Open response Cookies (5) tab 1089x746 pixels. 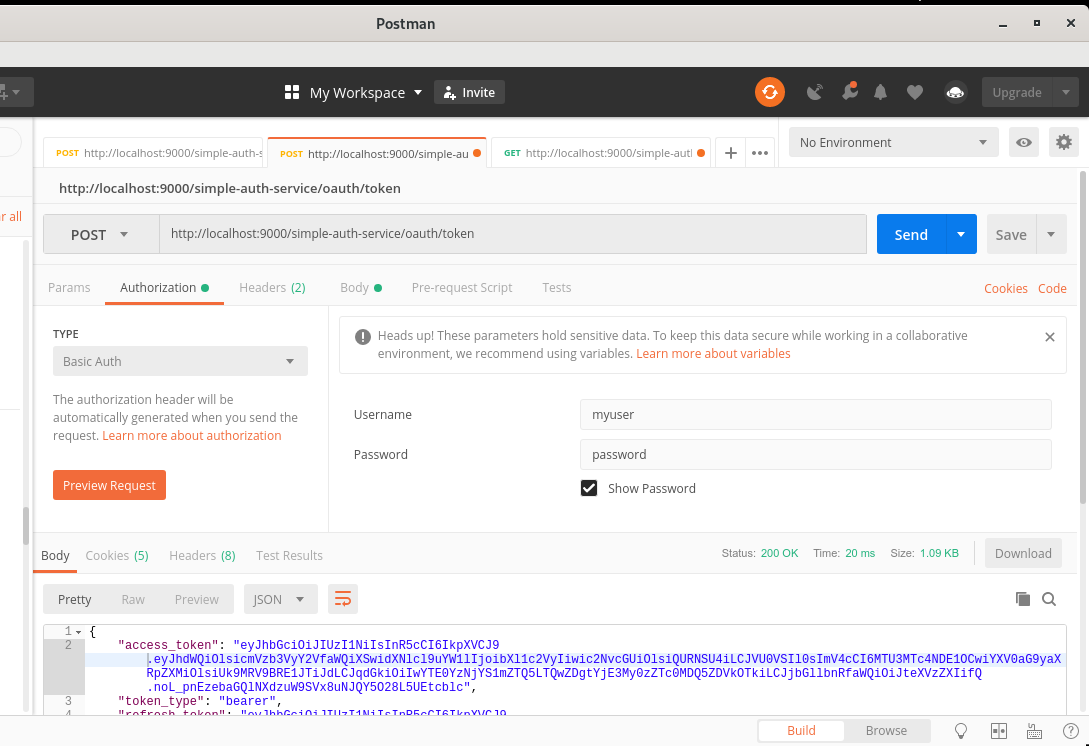pyautogui.click(x=117, y=556)
